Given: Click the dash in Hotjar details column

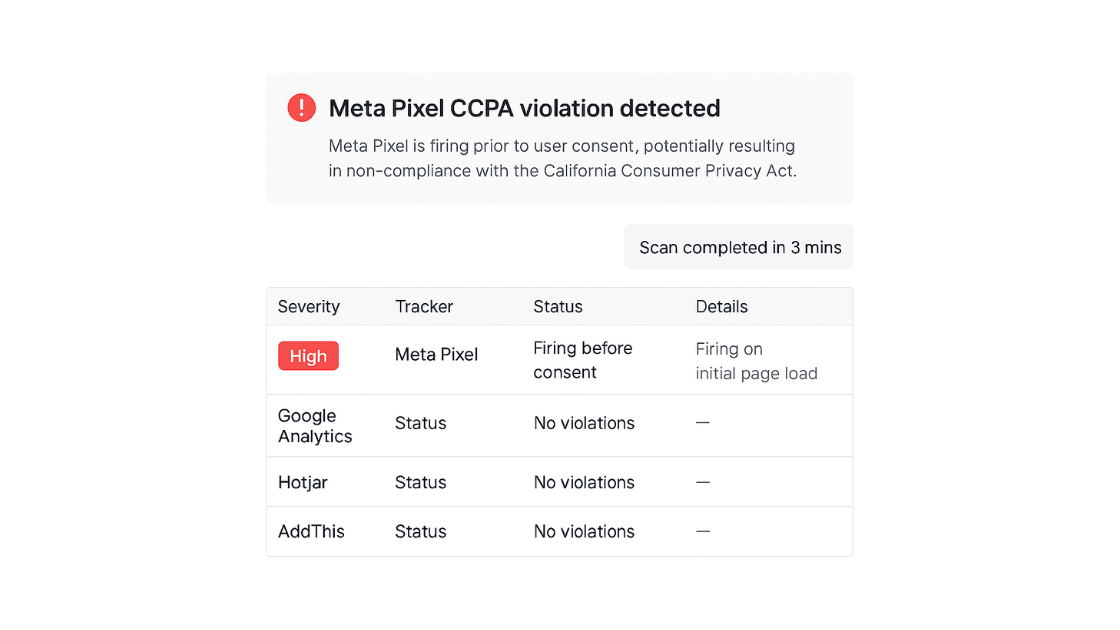Looking at the screenshot, I should 703,482.
